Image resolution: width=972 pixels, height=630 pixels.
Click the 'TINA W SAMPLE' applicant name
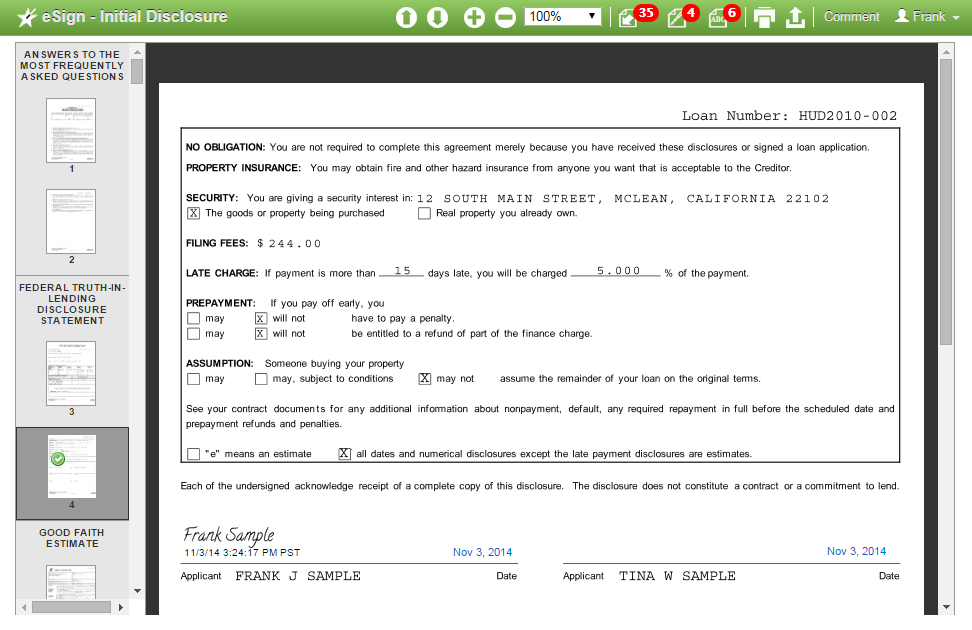(677, 576)
